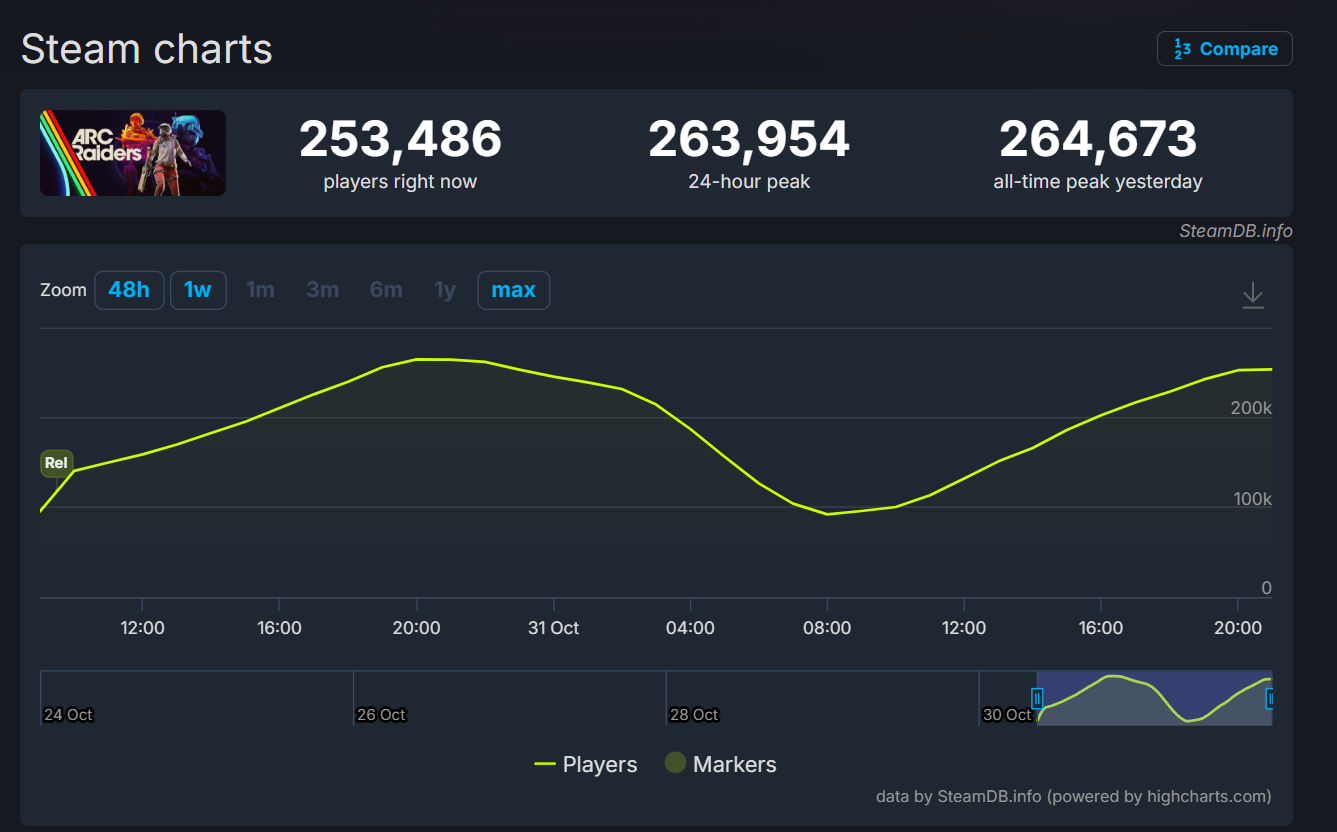Click the 100k y-axis label

1252,499
